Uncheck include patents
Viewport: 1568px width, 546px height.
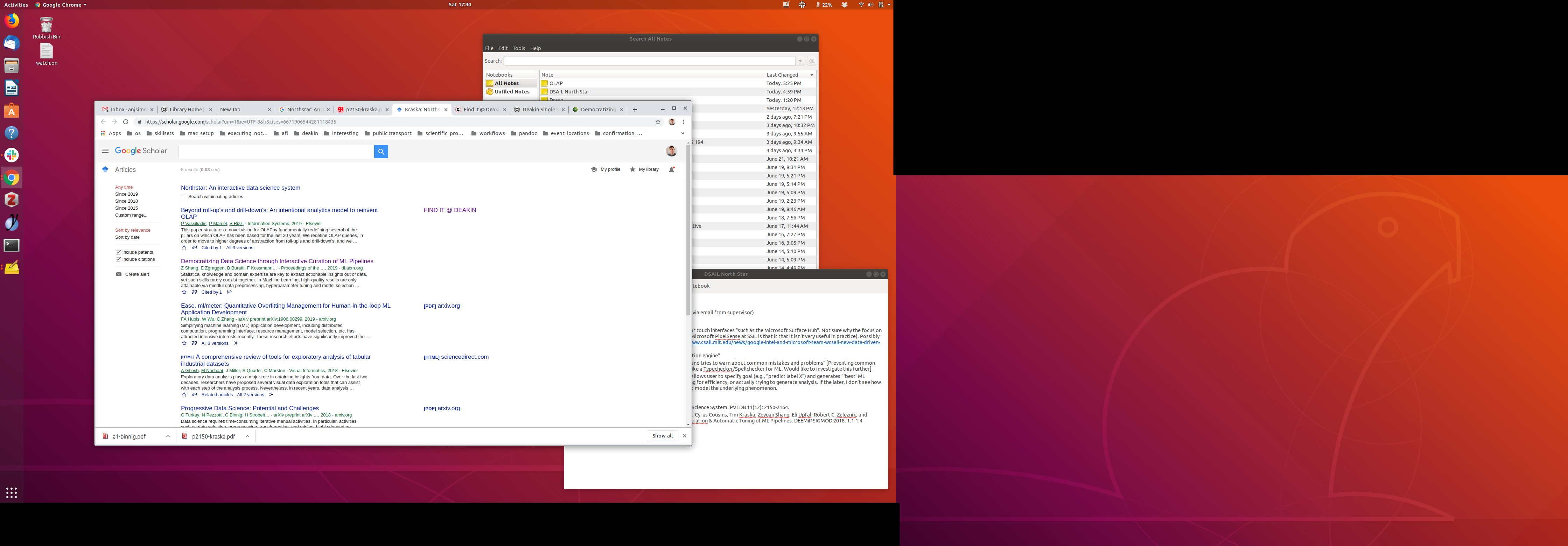coord(119,252)
